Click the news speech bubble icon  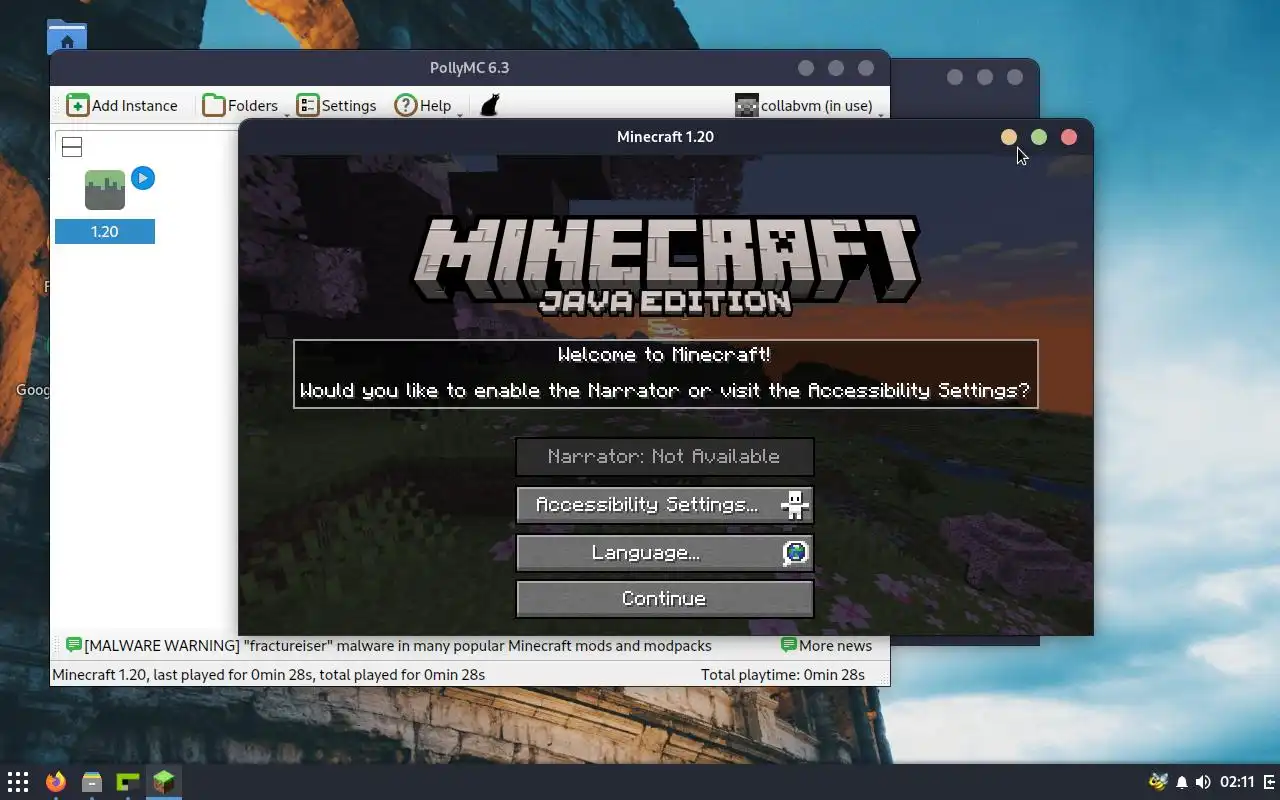click(x=73, y=645)
